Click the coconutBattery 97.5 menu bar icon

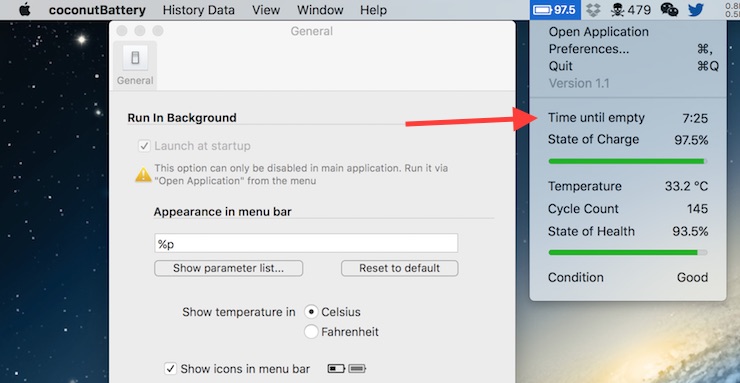tap(555, 9)
